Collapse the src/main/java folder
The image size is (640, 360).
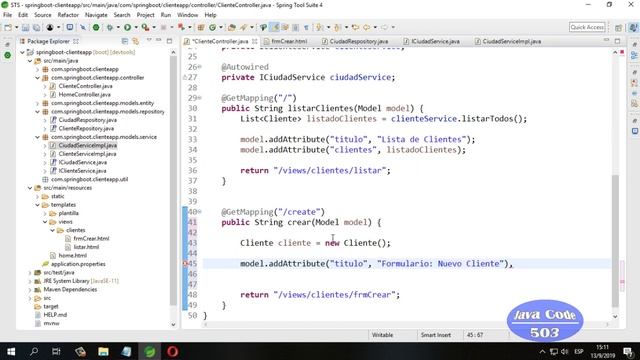click(30, 61)
